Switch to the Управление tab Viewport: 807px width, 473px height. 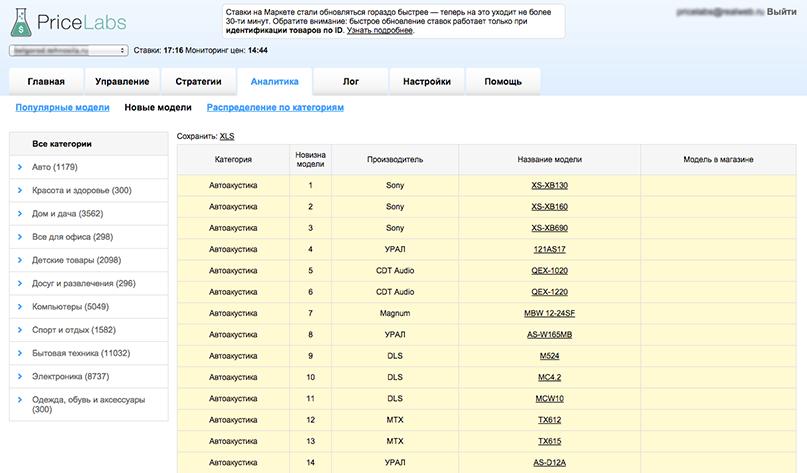pos(122,81)
